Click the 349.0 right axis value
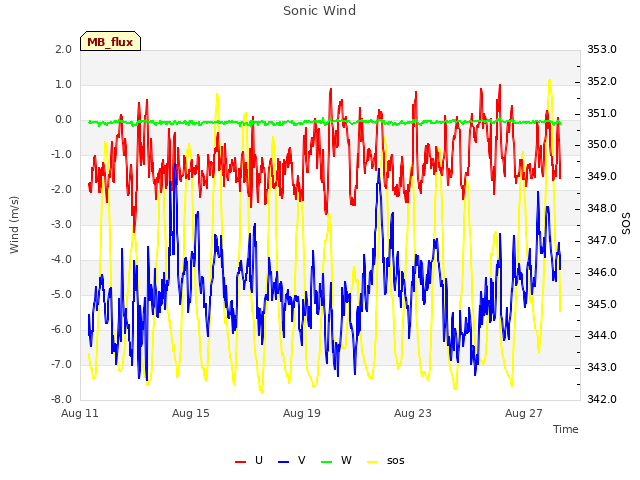640x480 pixels. 602,177
